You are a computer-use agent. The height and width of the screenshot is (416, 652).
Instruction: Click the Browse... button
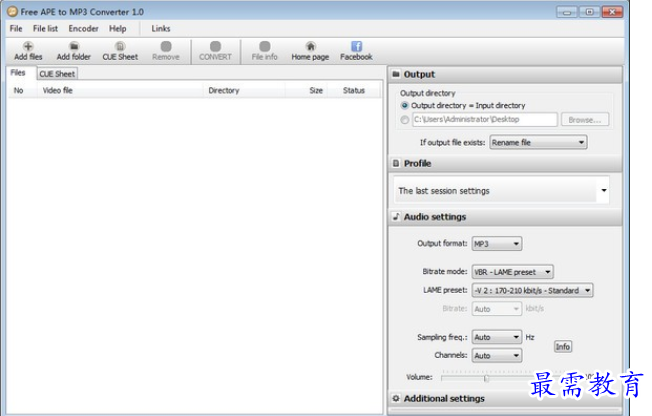point(585,120)
